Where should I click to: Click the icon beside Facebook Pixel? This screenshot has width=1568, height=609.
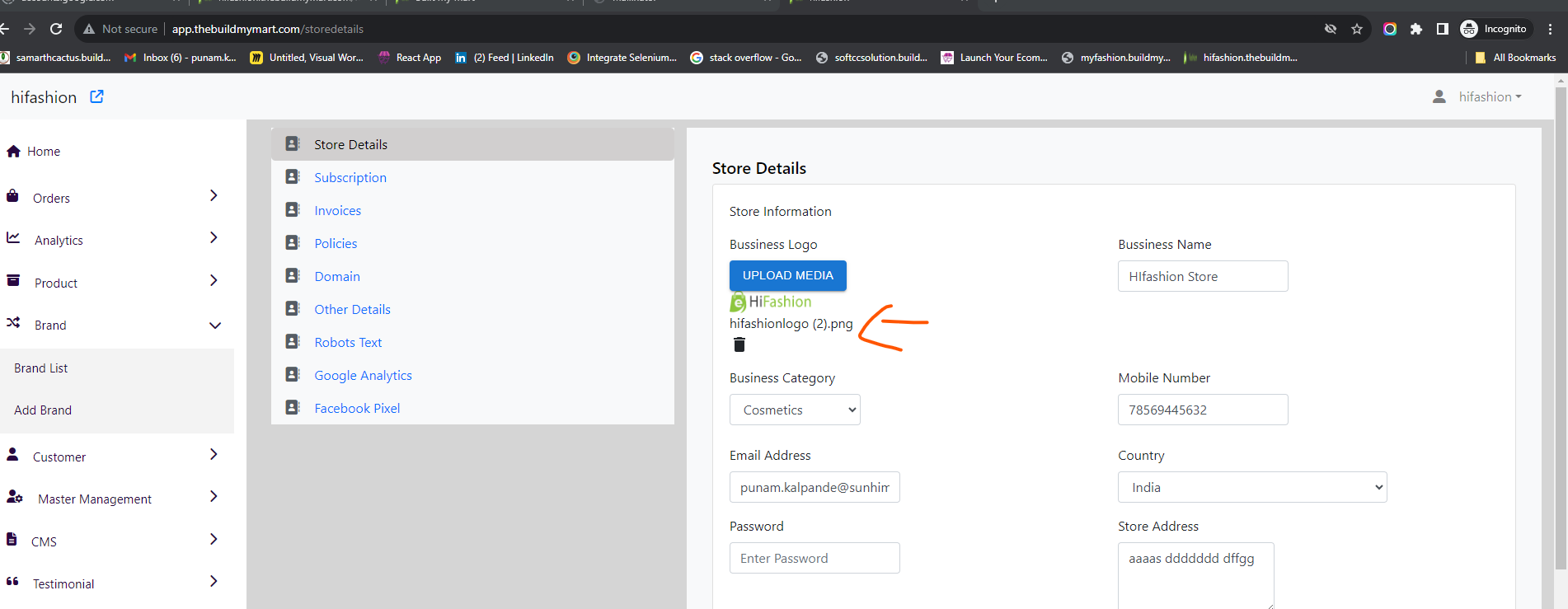(x=293, y=407)
